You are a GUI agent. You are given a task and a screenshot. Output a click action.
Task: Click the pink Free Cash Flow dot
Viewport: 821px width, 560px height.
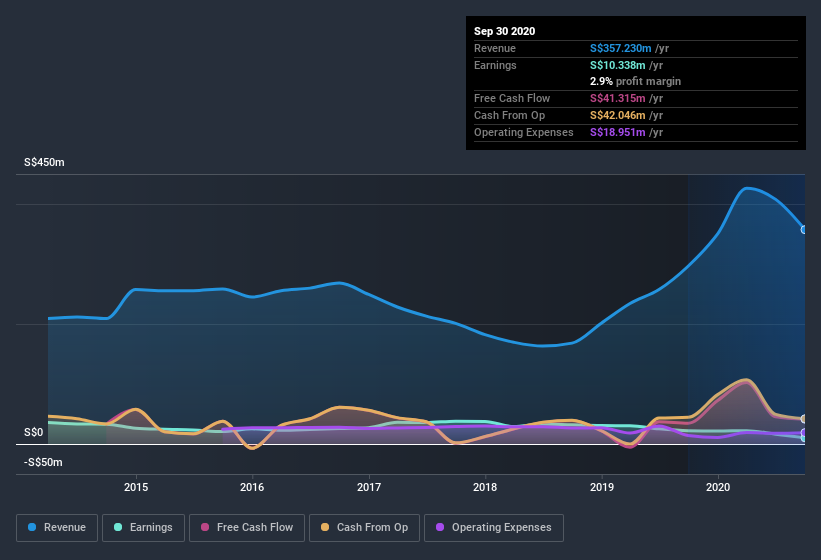(205, 527)
